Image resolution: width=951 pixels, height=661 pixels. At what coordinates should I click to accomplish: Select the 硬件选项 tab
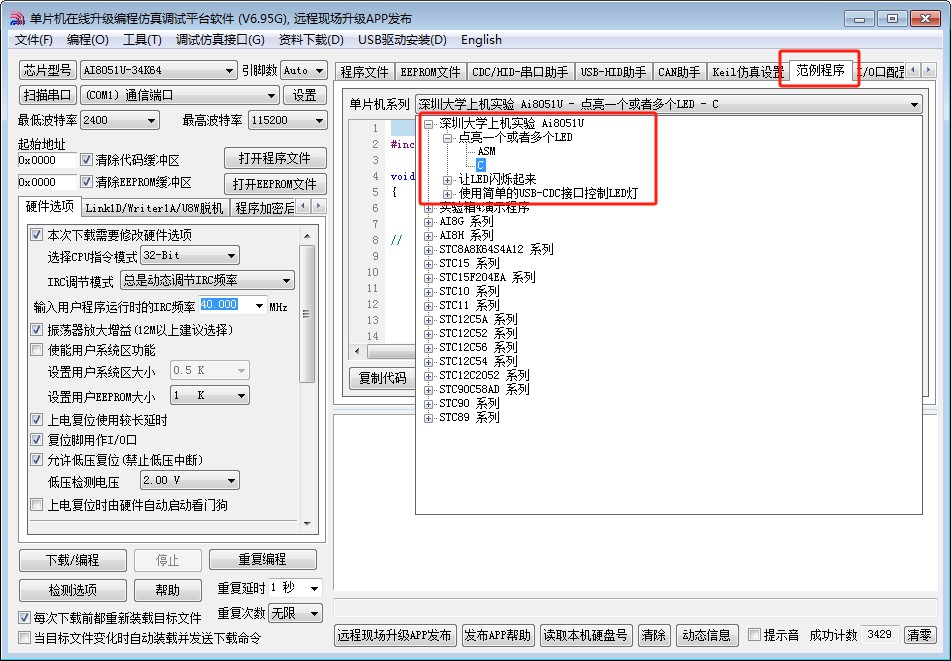(x=50, y=207)
